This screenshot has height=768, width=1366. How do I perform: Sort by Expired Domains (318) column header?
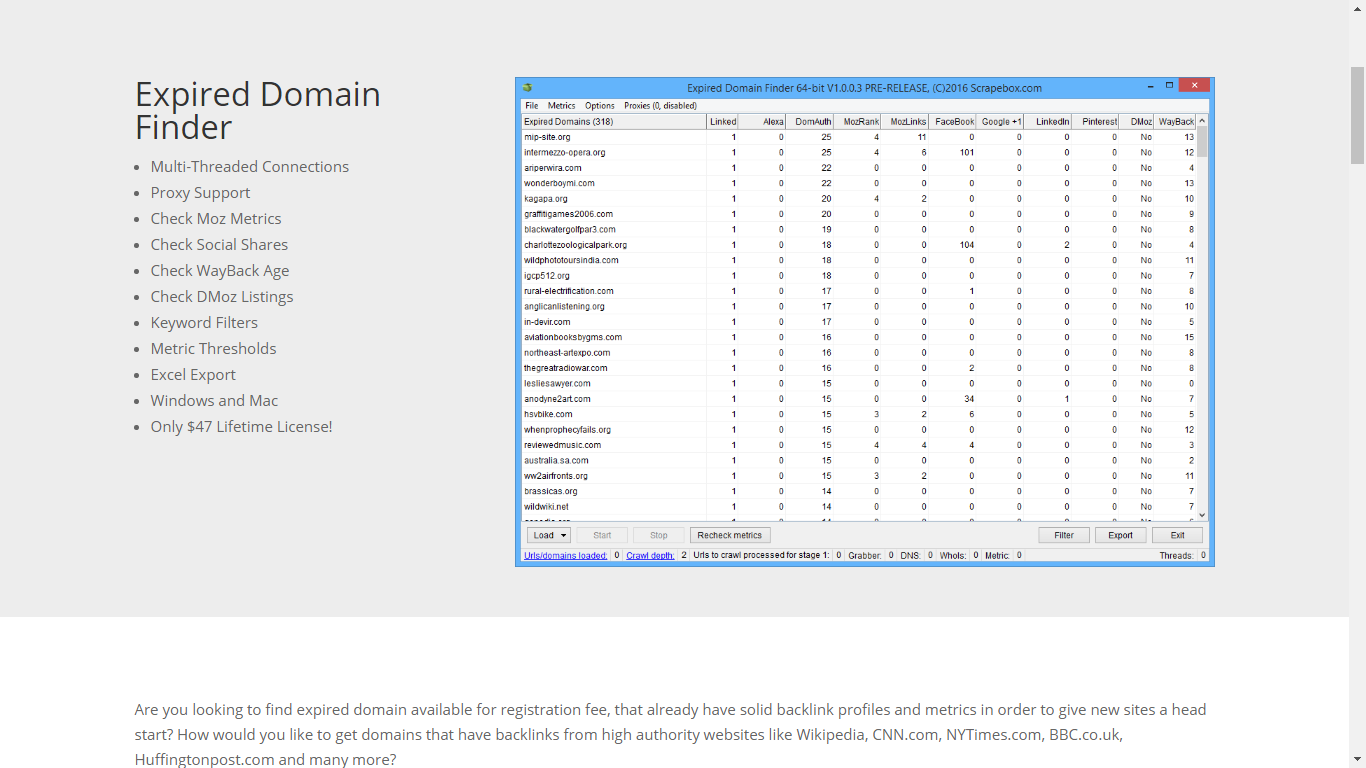[614, 121]
